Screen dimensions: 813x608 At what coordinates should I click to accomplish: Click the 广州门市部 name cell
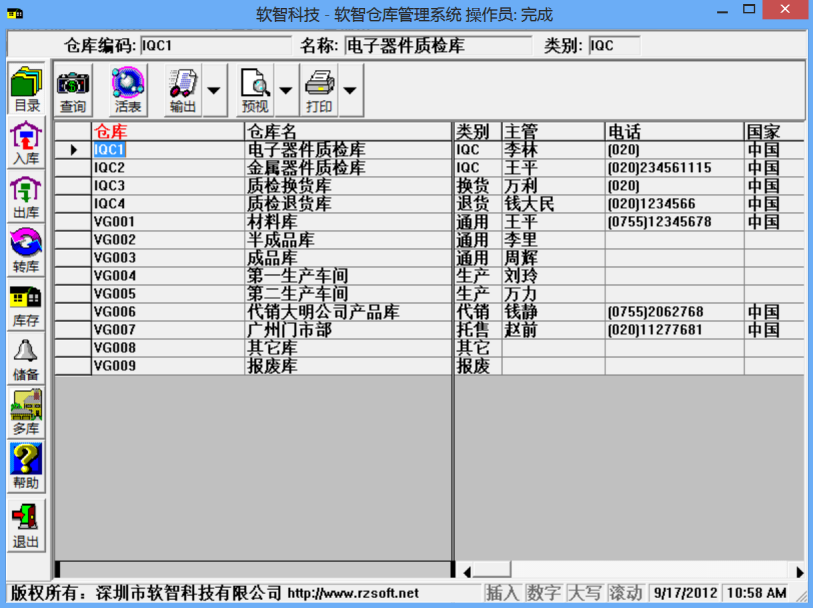point(348,330)
